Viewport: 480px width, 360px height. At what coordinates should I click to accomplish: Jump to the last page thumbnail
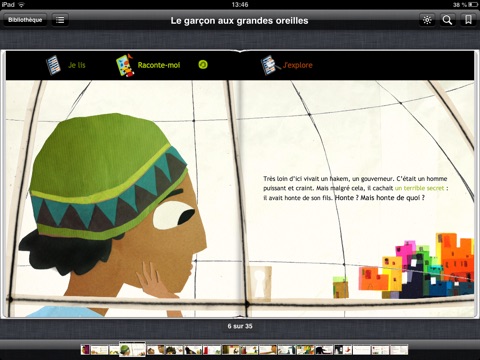click(399, 350)
